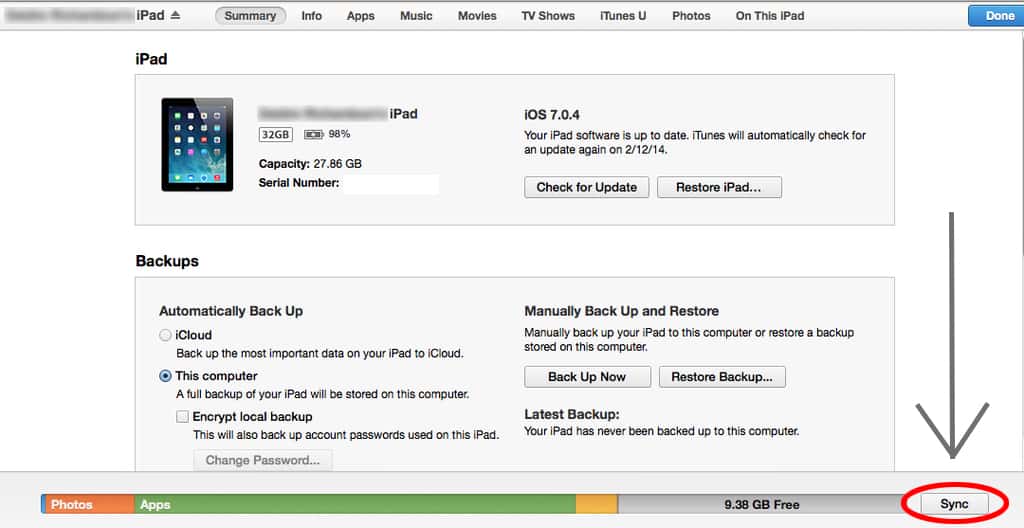Click the greyed Change Password... button

pyautogui.click(x=263, y=460)
